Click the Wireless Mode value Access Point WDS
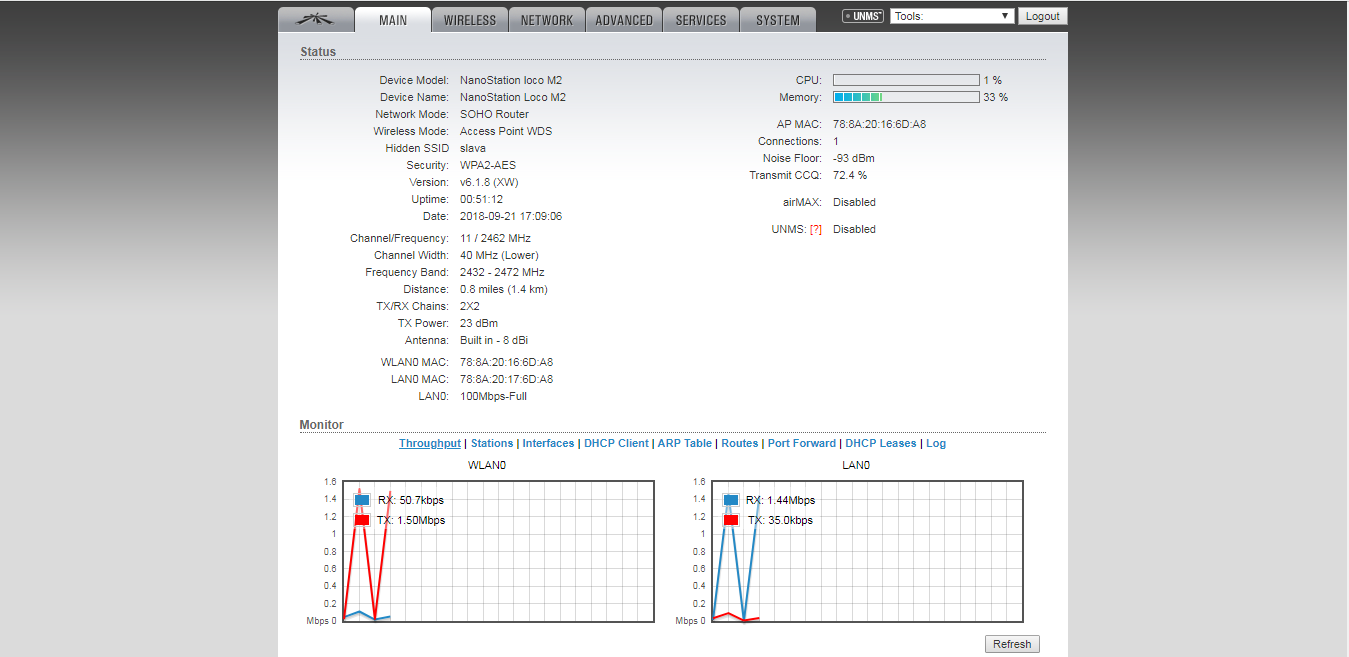1349x657 pixels. [x=506, y=131]
